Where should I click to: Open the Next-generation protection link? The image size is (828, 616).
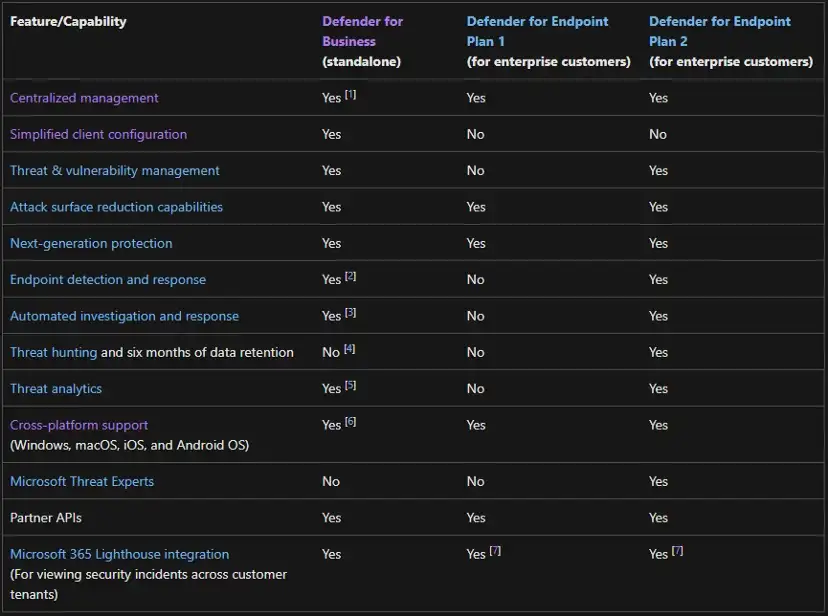click(91, 243)
